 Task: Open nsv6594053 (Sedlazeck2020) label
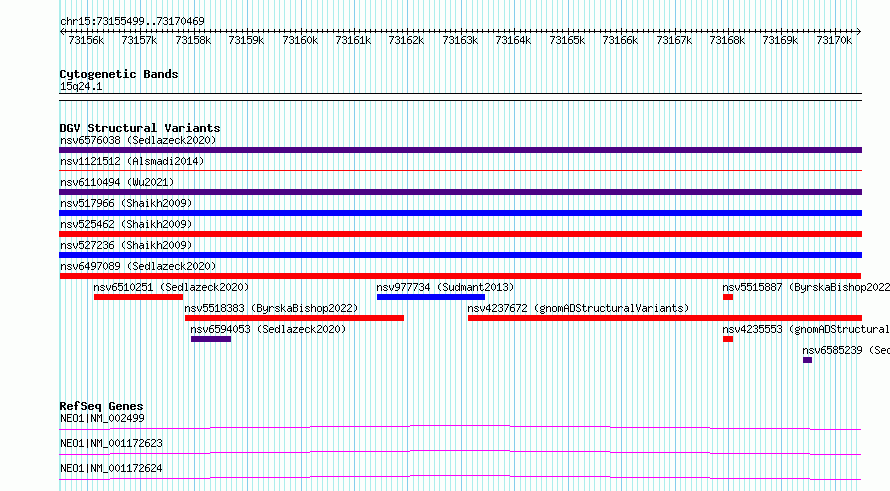click(x=268, y=329)
